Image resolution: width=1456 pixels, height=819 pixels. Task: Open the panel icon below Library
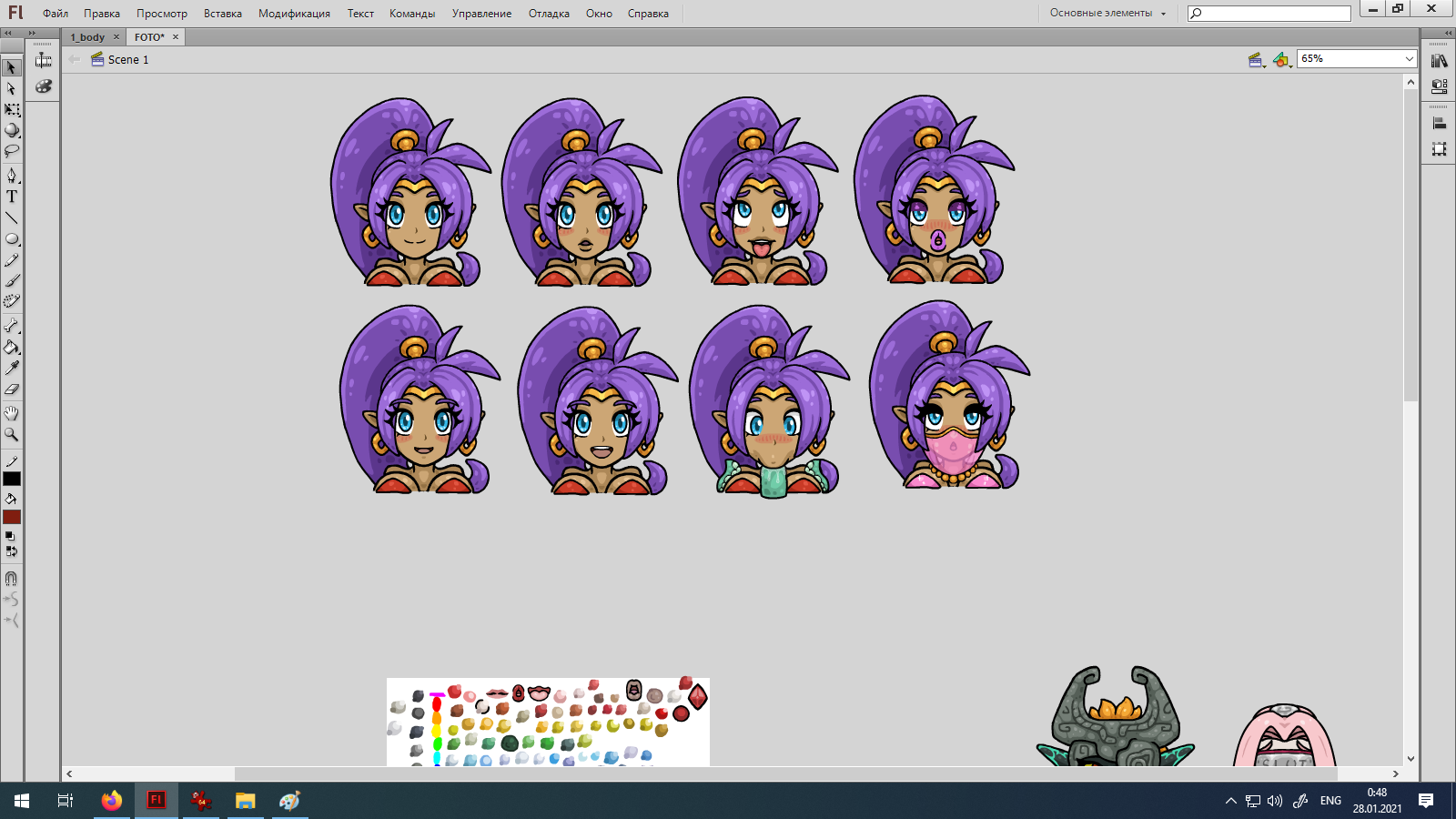point(1439,86)
